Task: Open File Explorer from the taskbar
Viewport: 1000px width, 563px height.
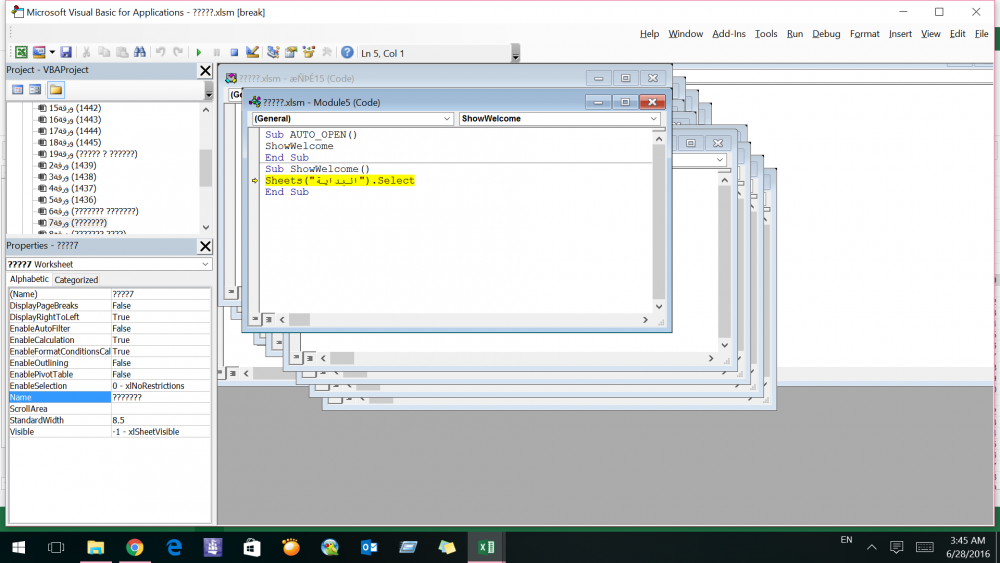Action: coord(95,547)
